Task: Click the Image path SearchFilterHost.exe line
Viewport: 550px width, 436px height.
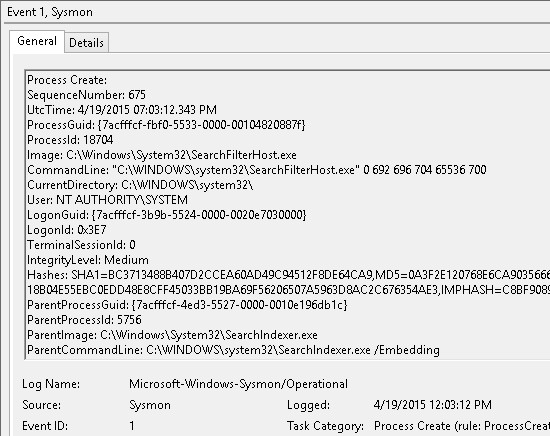Action: pos(162,155)
